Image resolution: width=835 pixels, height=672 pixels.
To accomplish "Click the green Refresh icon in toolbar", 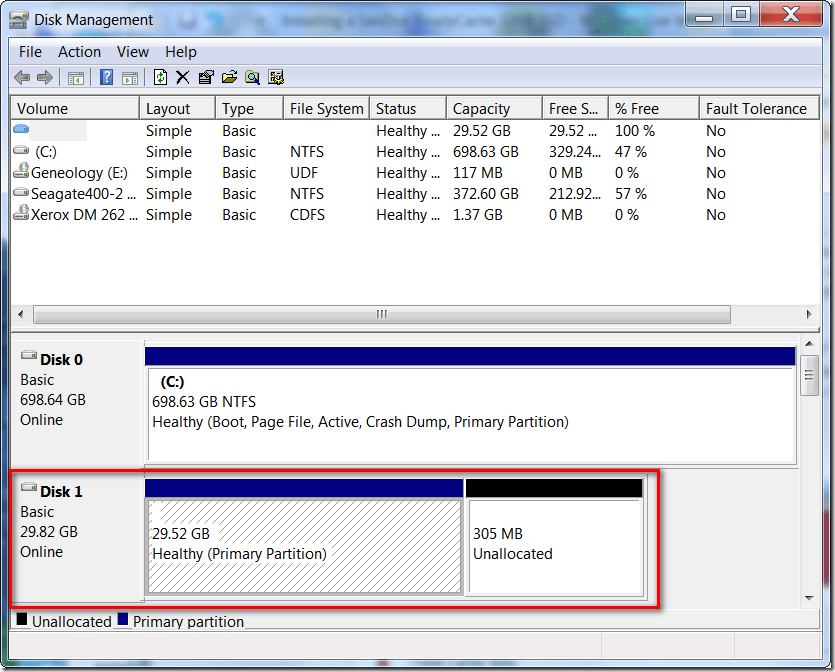I will [x=160, y=77].
